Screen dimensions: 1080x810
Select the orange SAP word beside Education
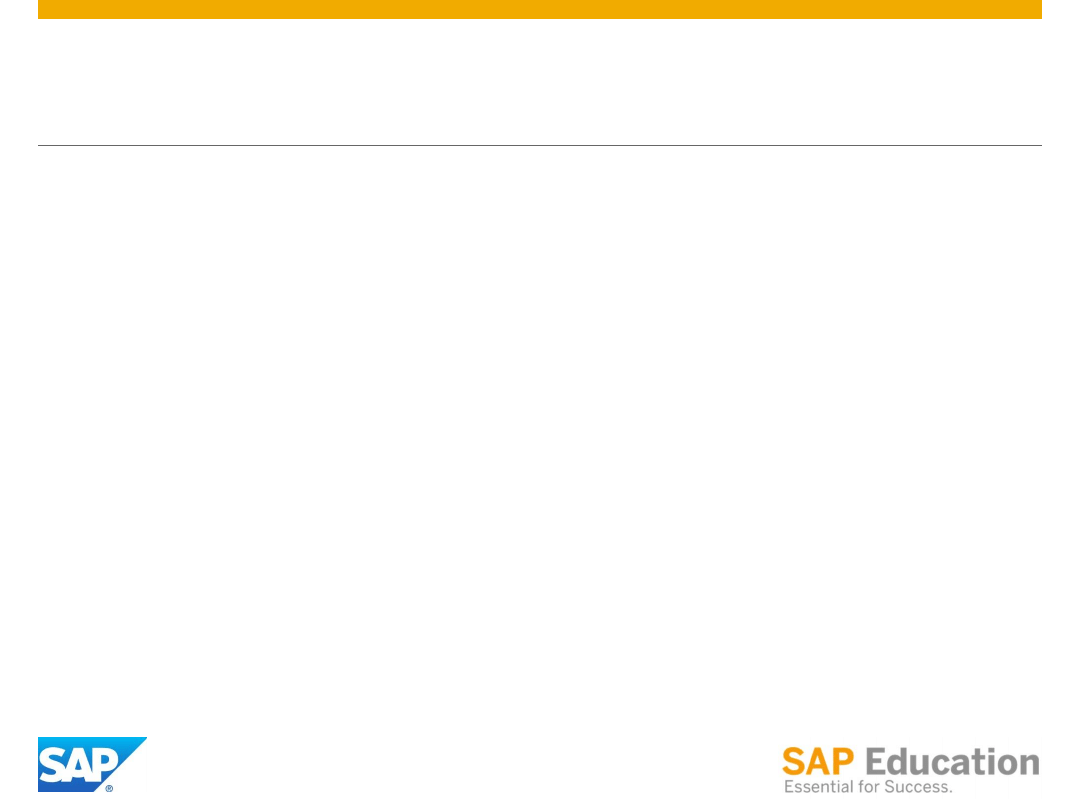tap(818, 762)
